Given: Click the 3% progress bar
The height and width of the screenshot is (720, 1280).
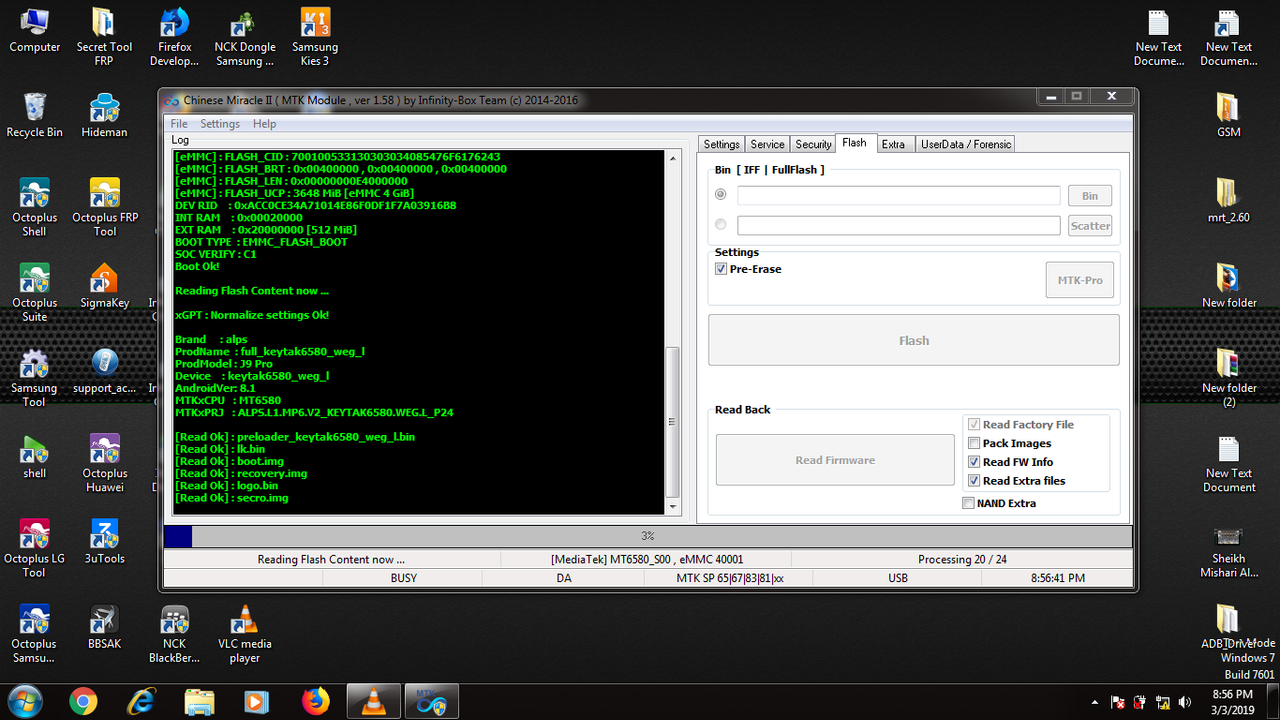Looking at the screenshot, I should (648, 537).
